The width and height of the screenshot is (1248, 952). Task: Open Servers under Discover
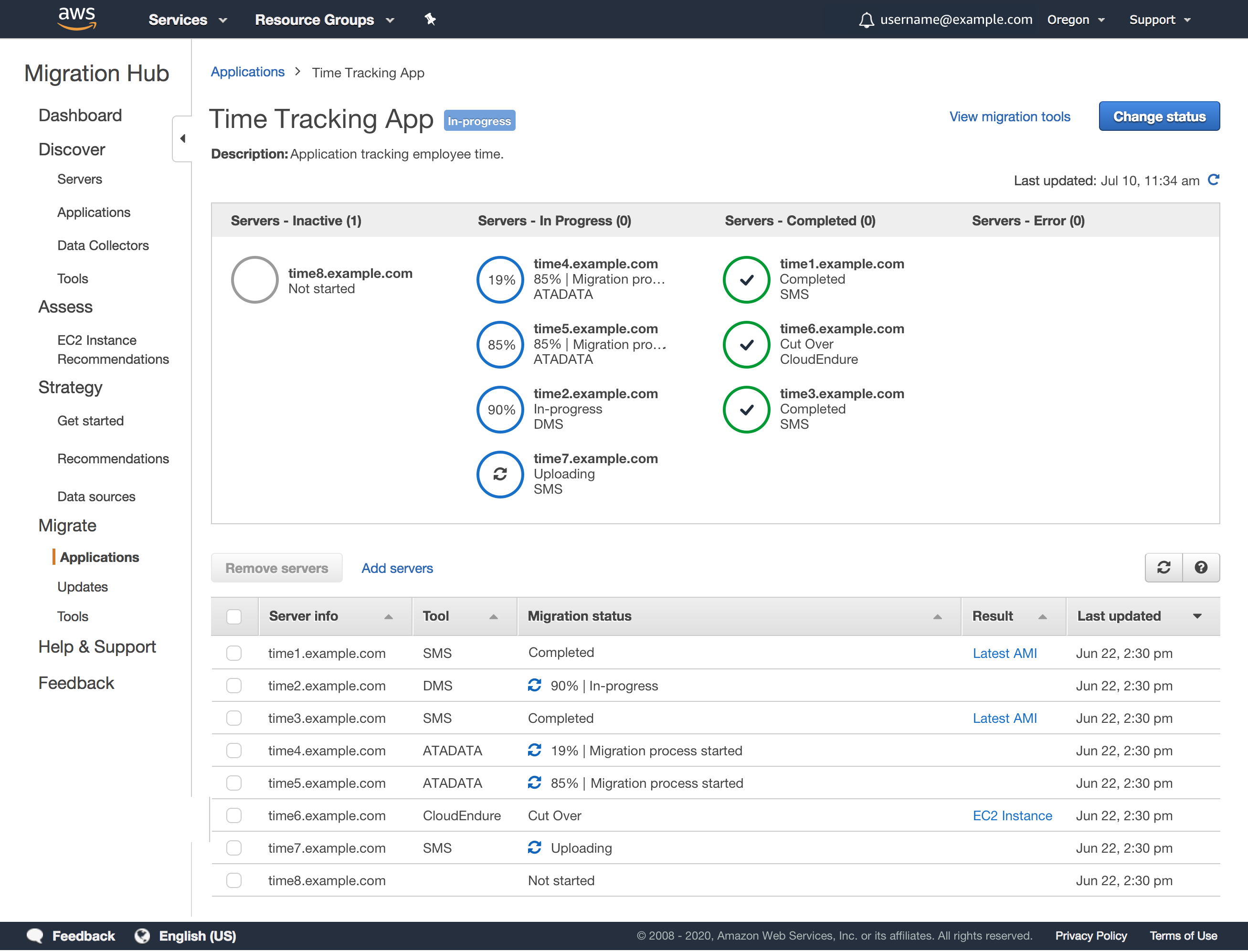pyautogui.click(x=80, y=179)
